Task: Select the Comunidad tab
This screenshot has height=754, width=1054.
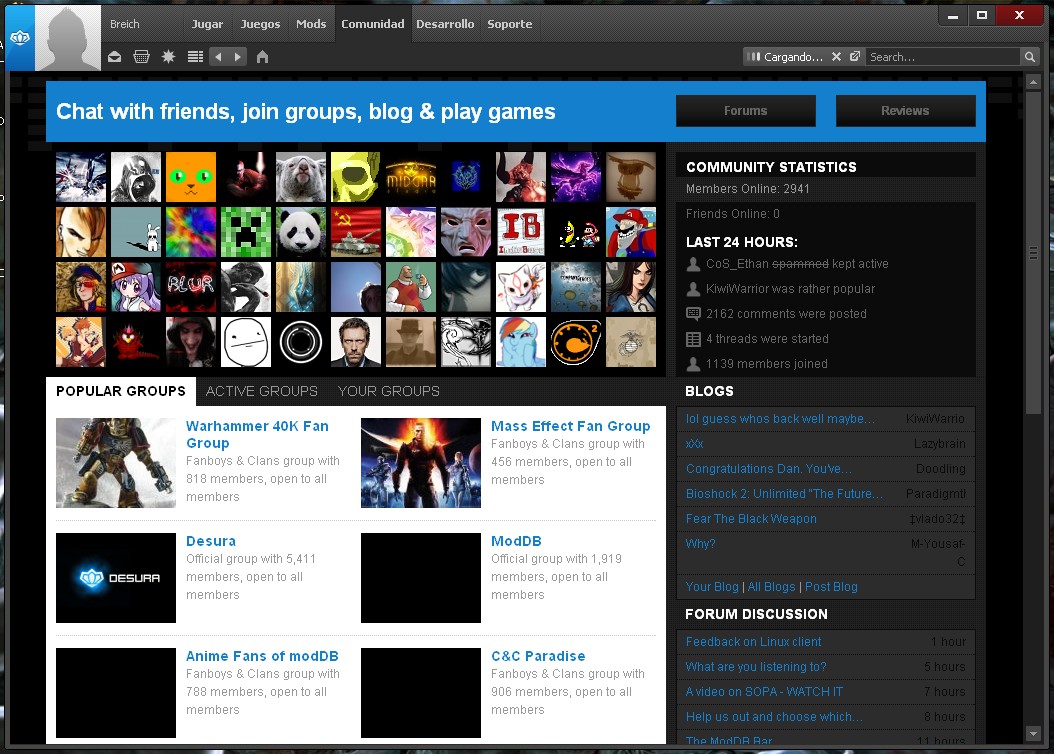Action: 372,24
